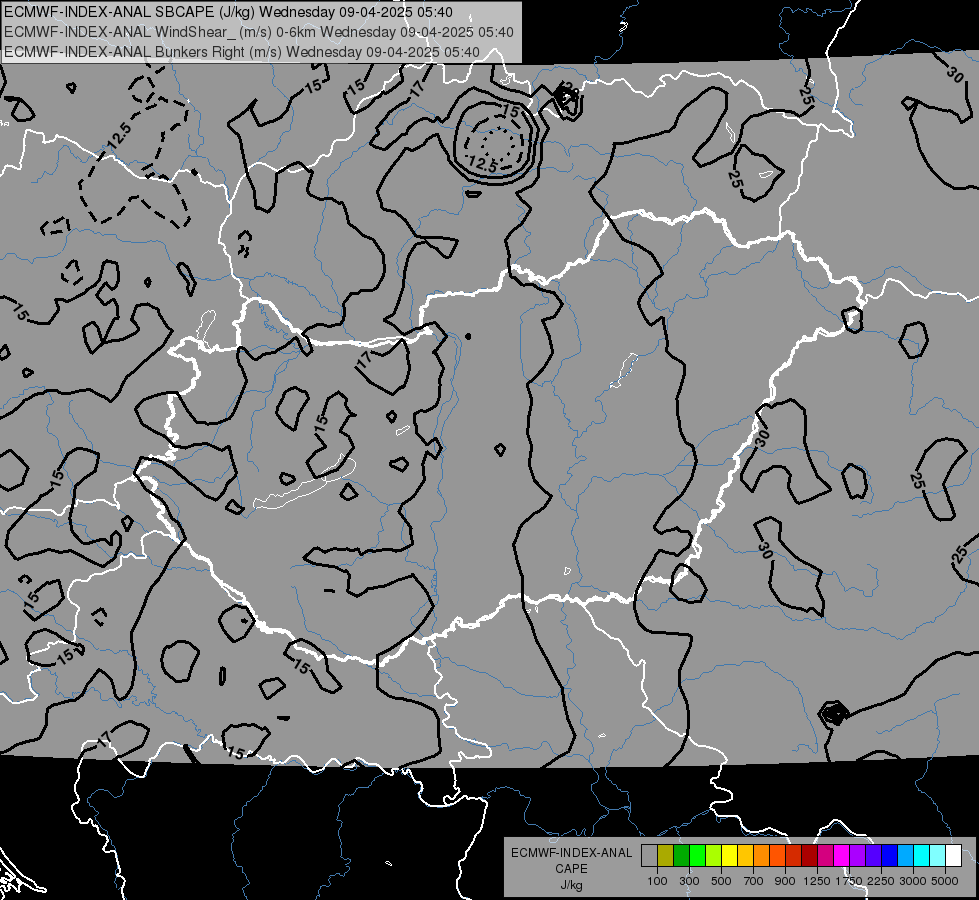Screen dimensions: 979x900
Task: Click the legend's ECMWF-INDEX-ANAL heading
Action: tap(571, 853)
